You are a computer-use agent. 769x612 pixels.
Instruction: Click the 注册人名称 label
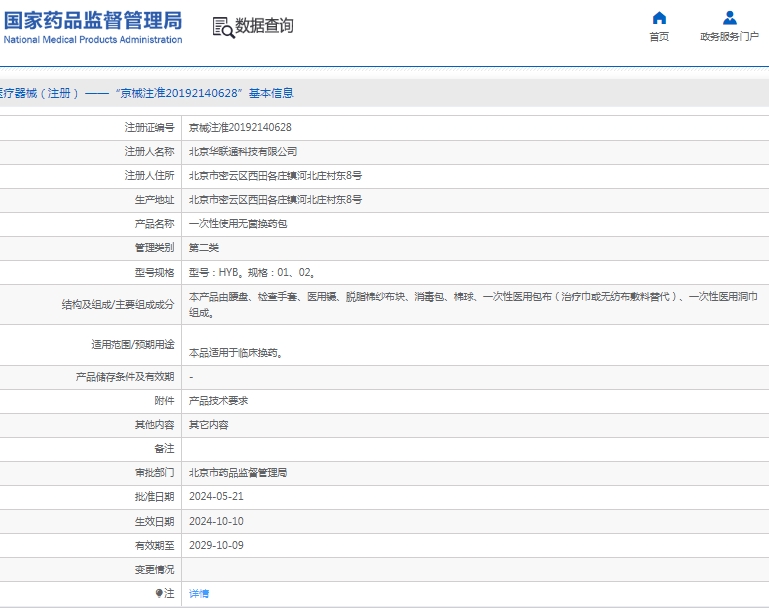tap(150, 152)
